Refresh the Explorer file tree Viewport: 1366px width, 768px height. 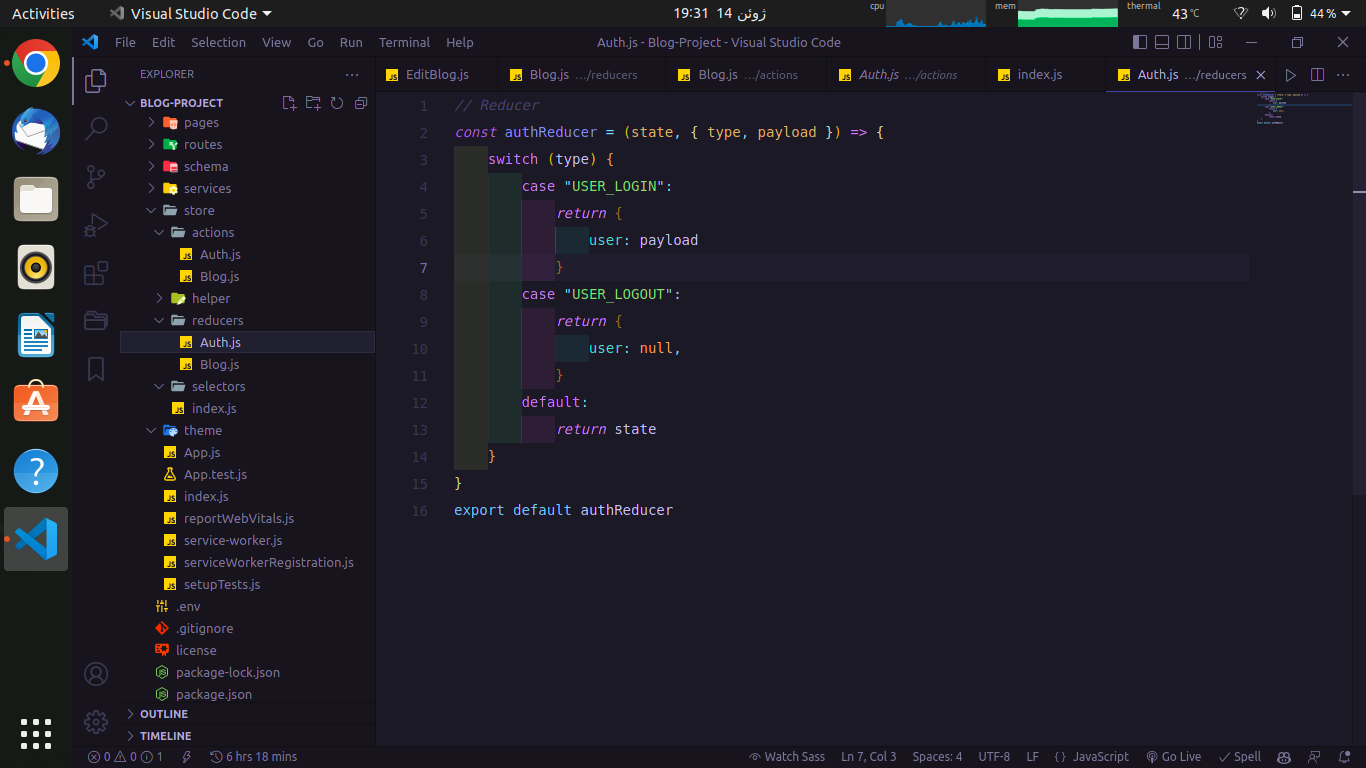coord(337,103)
